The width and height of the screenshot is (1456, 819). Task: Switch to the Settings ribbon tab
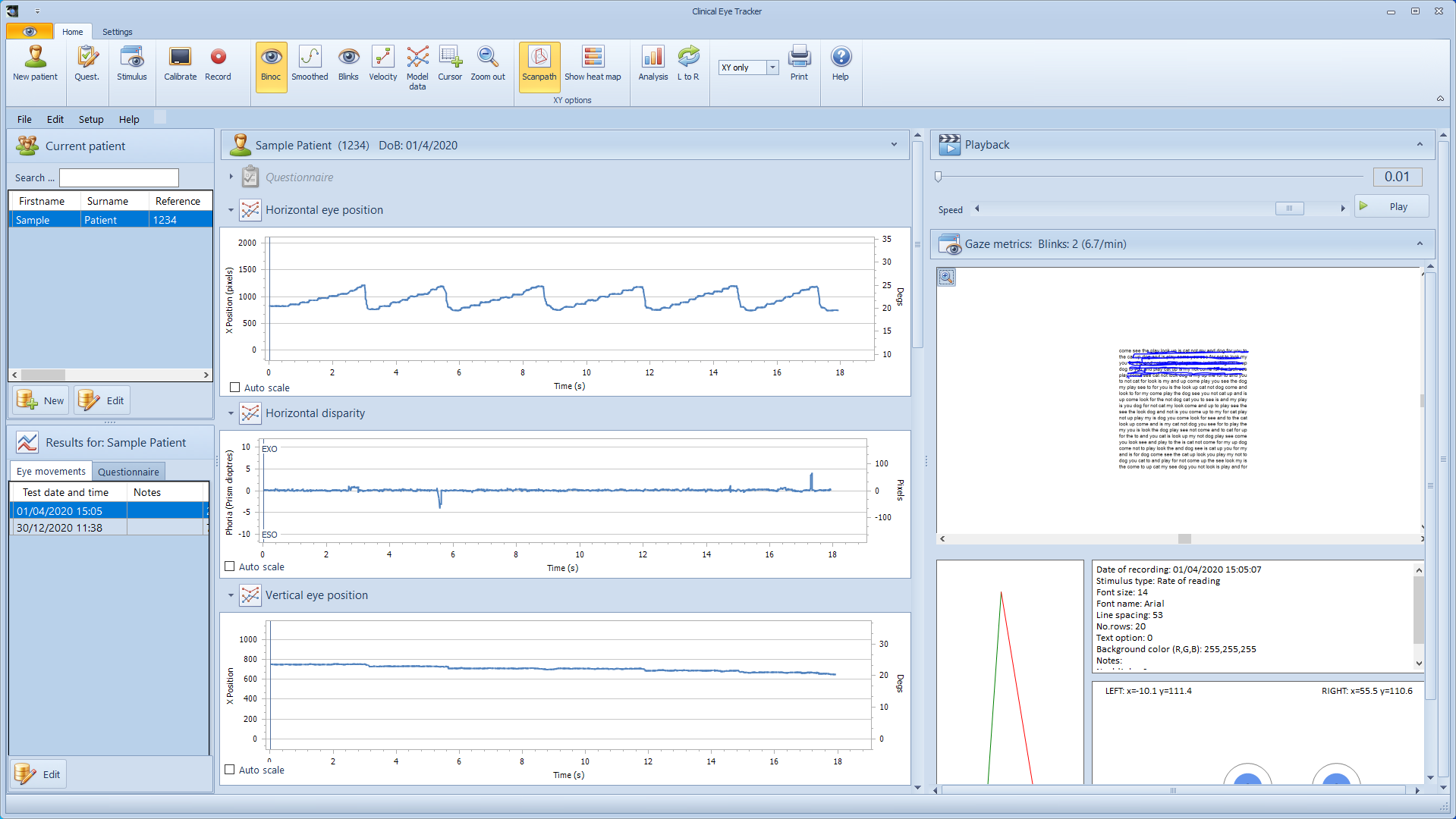coord(117,32)
